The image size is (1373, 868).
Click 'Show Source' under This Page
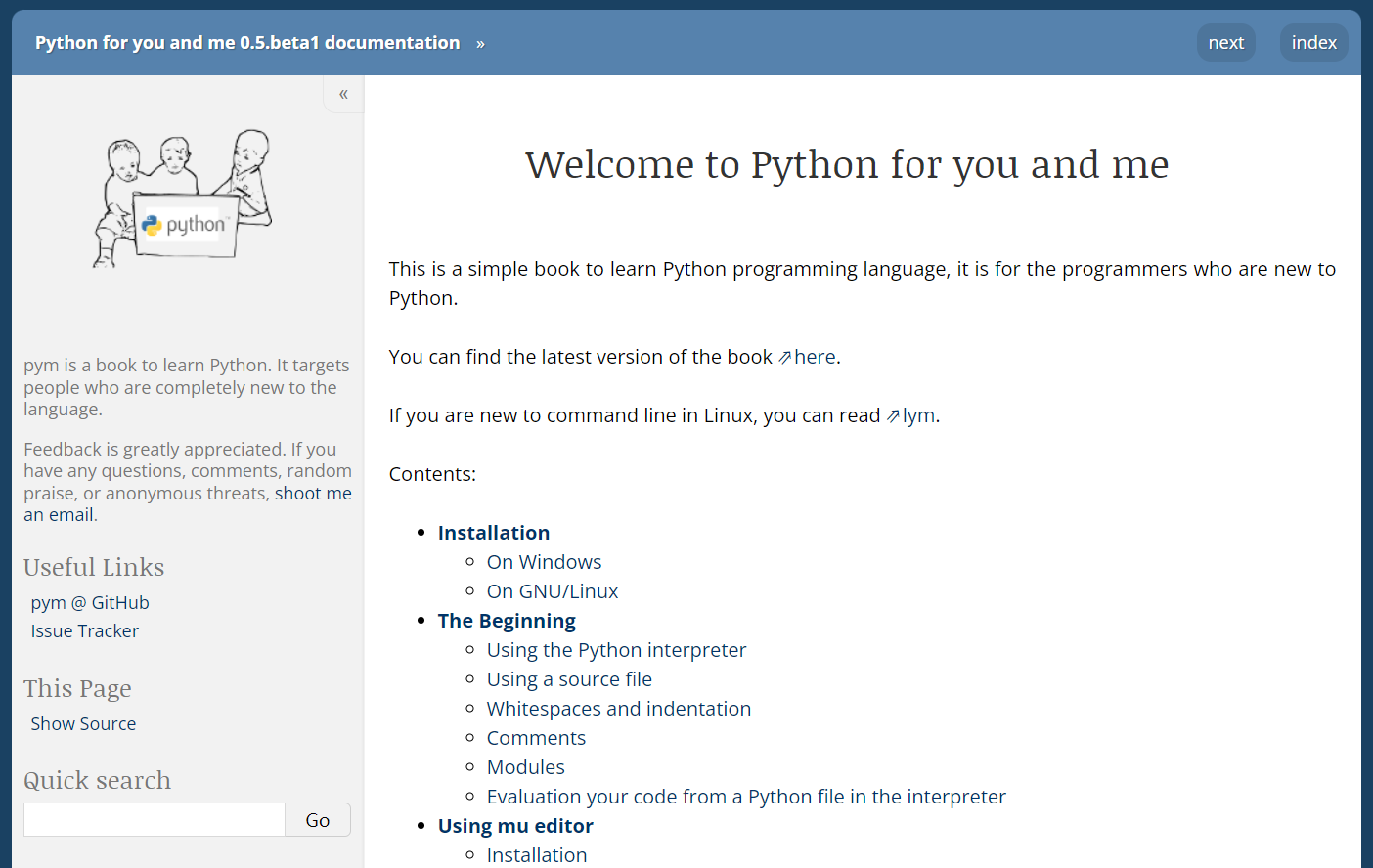pos(83,724)
